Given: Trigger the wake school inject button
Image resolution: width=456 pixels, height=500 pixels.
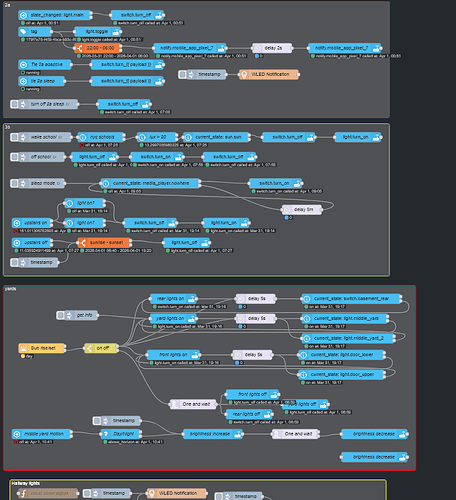Looking at the screenshot, I should point(14,137).
